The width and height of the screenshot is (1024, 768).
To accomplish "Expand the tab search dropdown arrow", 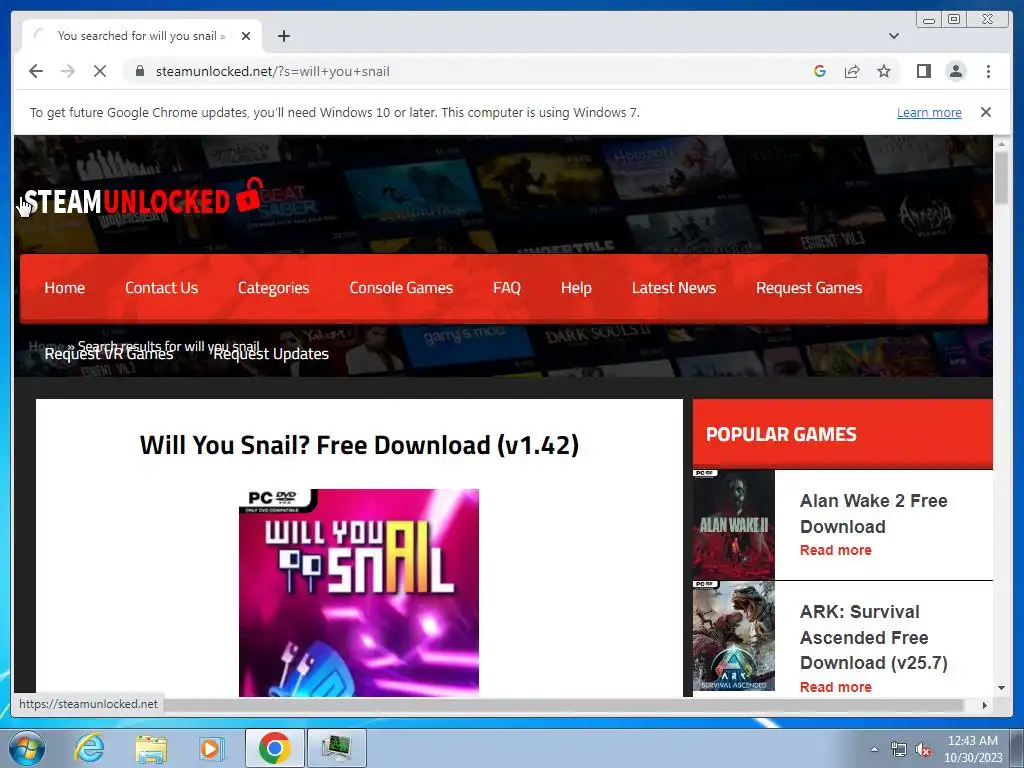I will pyautogui.click(x=894, y=36).
